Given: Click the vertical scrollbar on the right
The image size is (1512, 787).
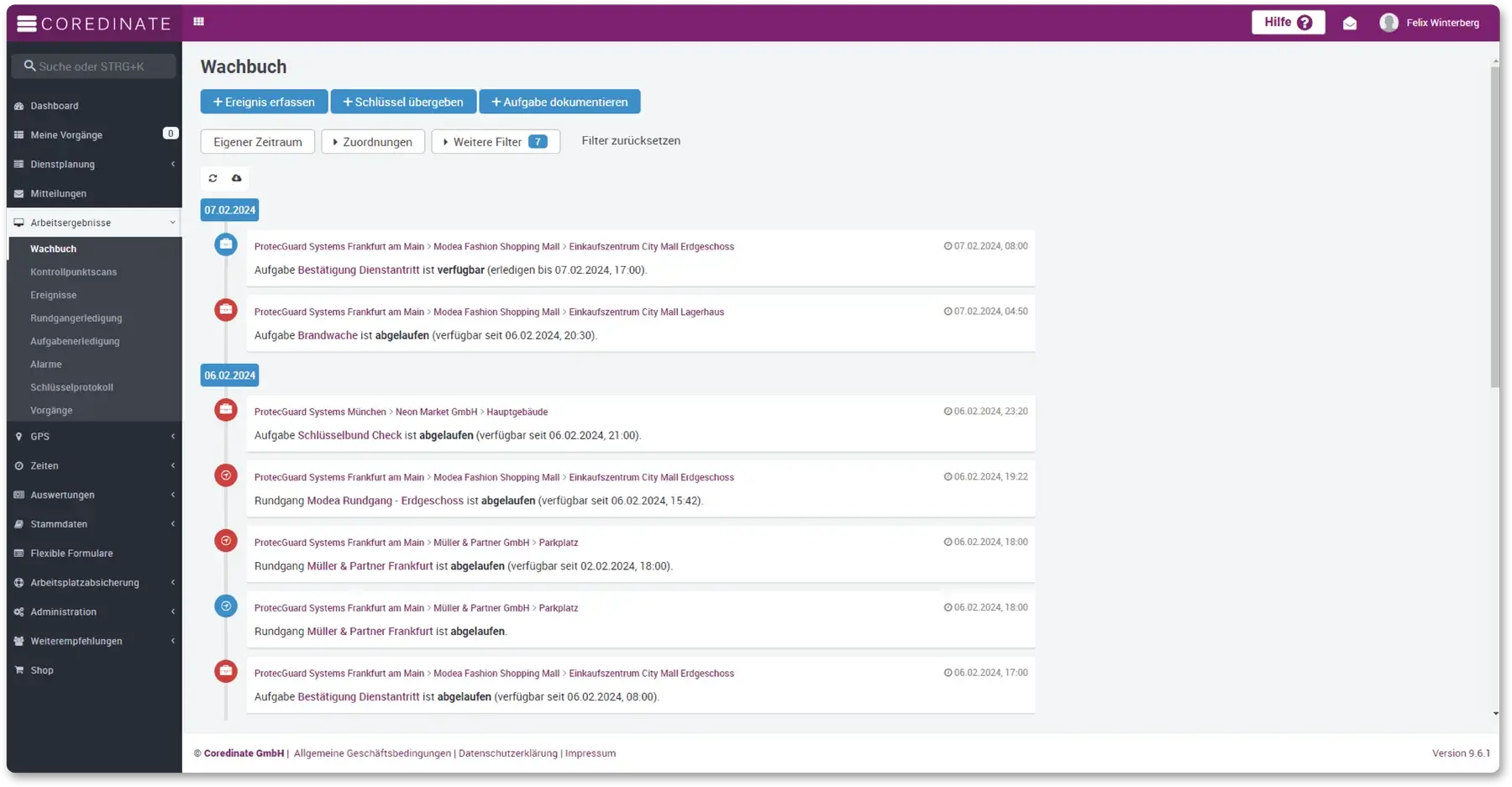Looking at the screenshot, I should pos(1494,227).
